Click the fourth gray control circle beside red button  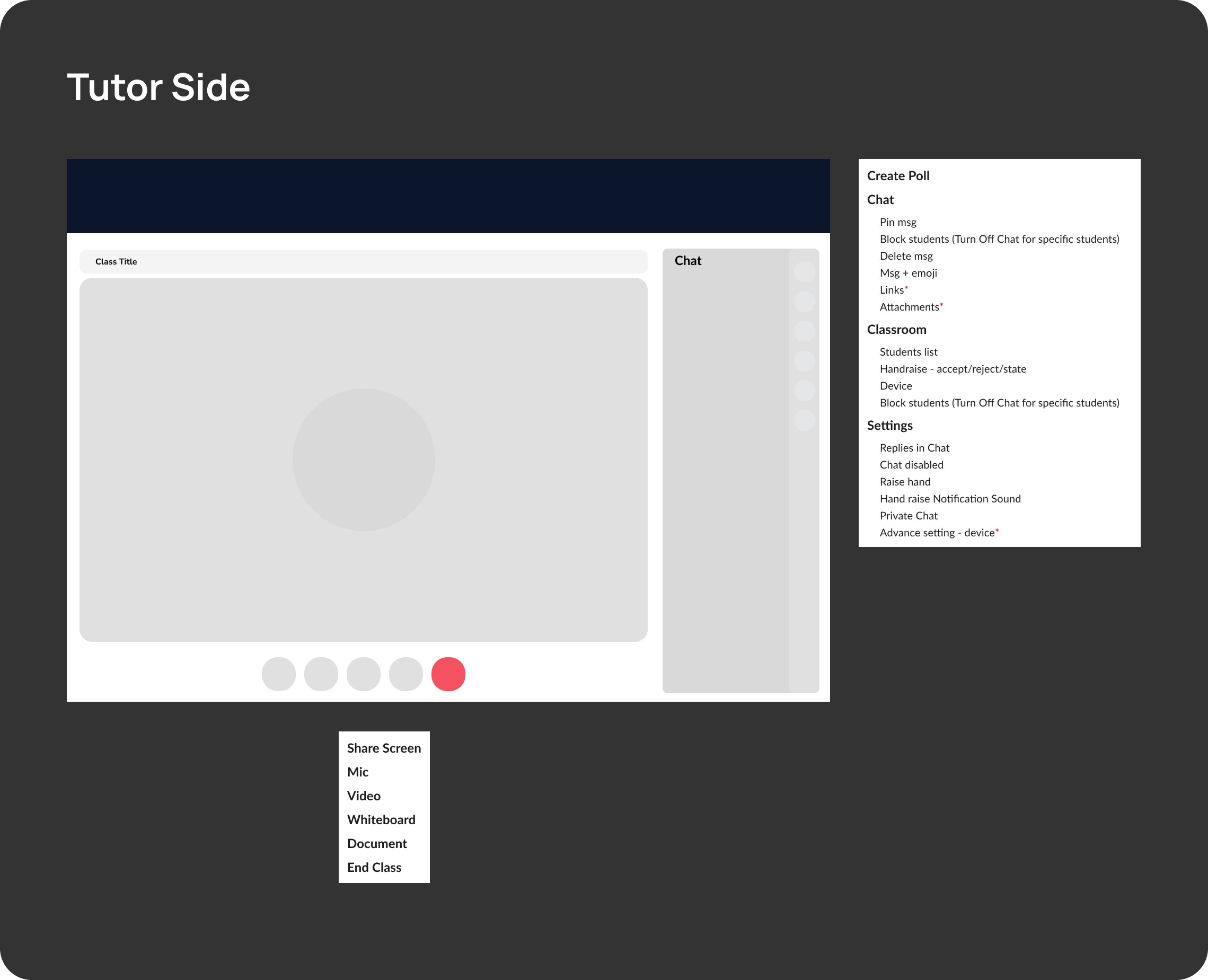(406, 674)
